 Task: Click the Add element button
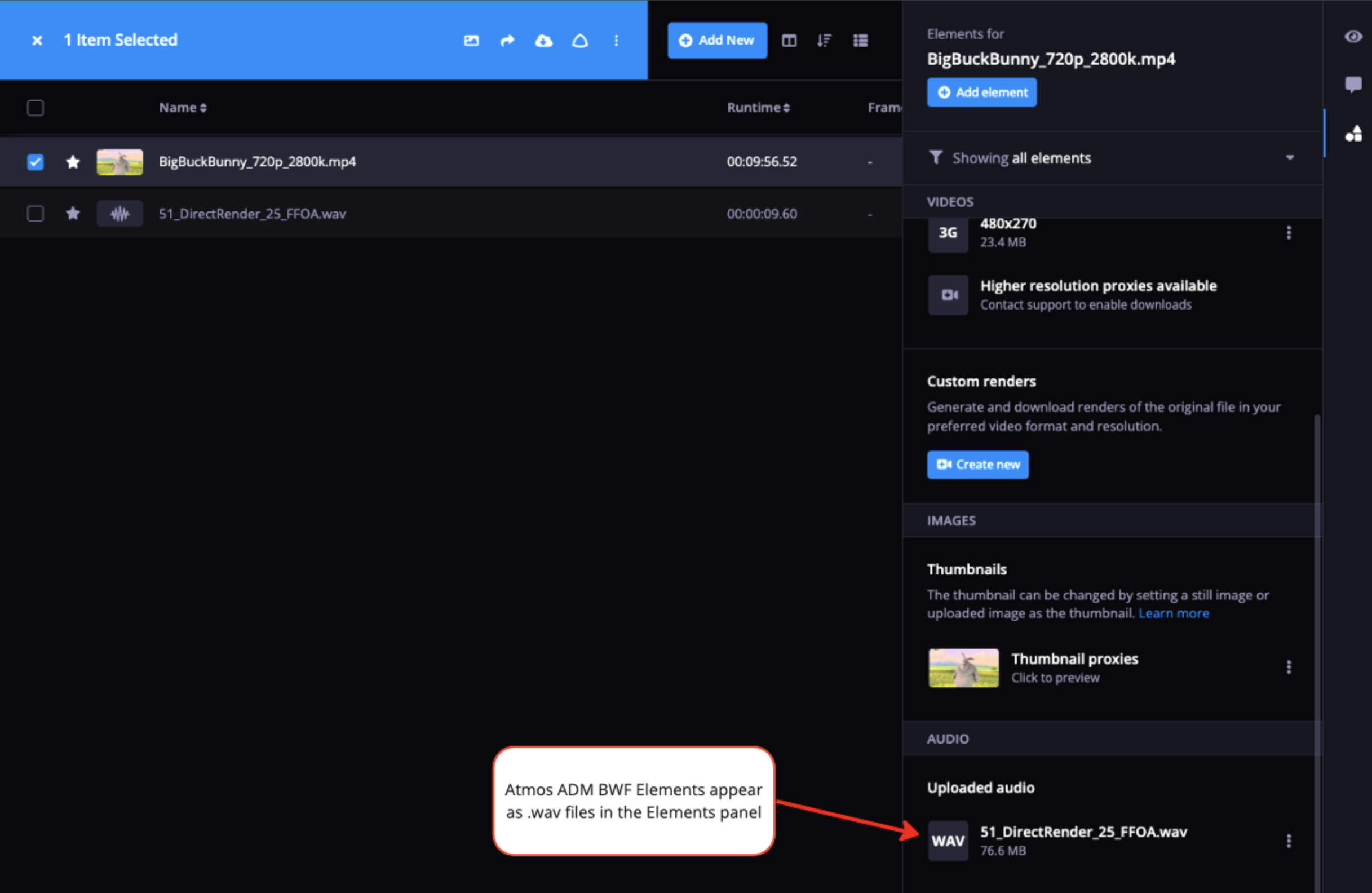(982, 92)
